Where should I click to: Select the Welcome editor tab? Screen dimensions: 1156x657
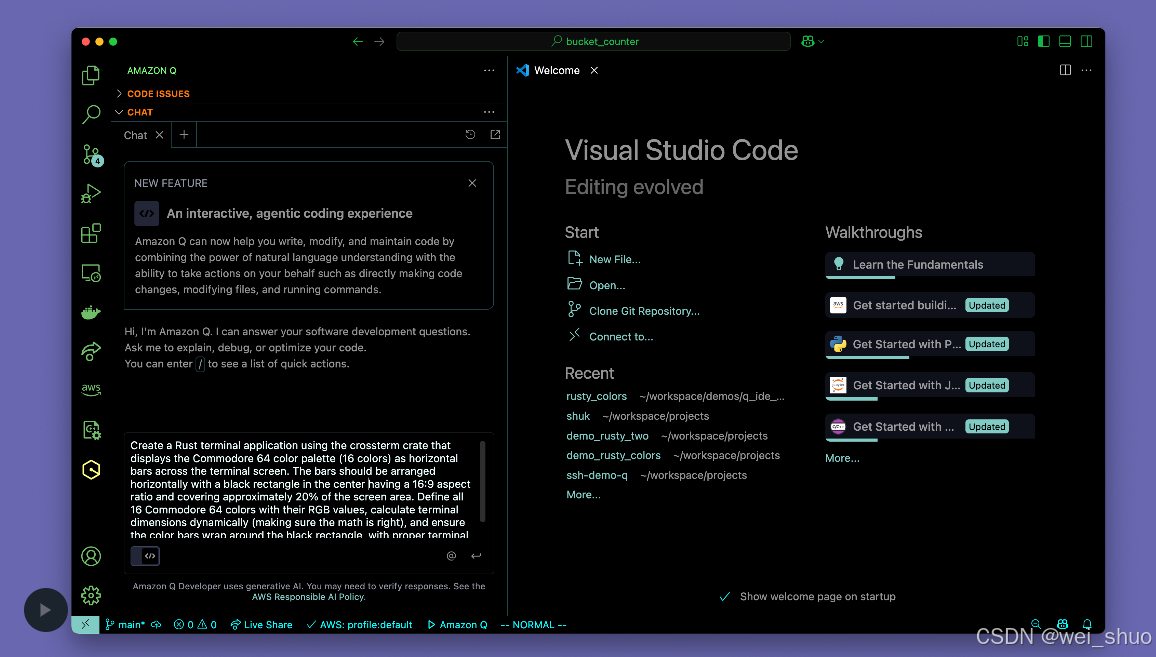pyautogui.click(x=557, y=70)
